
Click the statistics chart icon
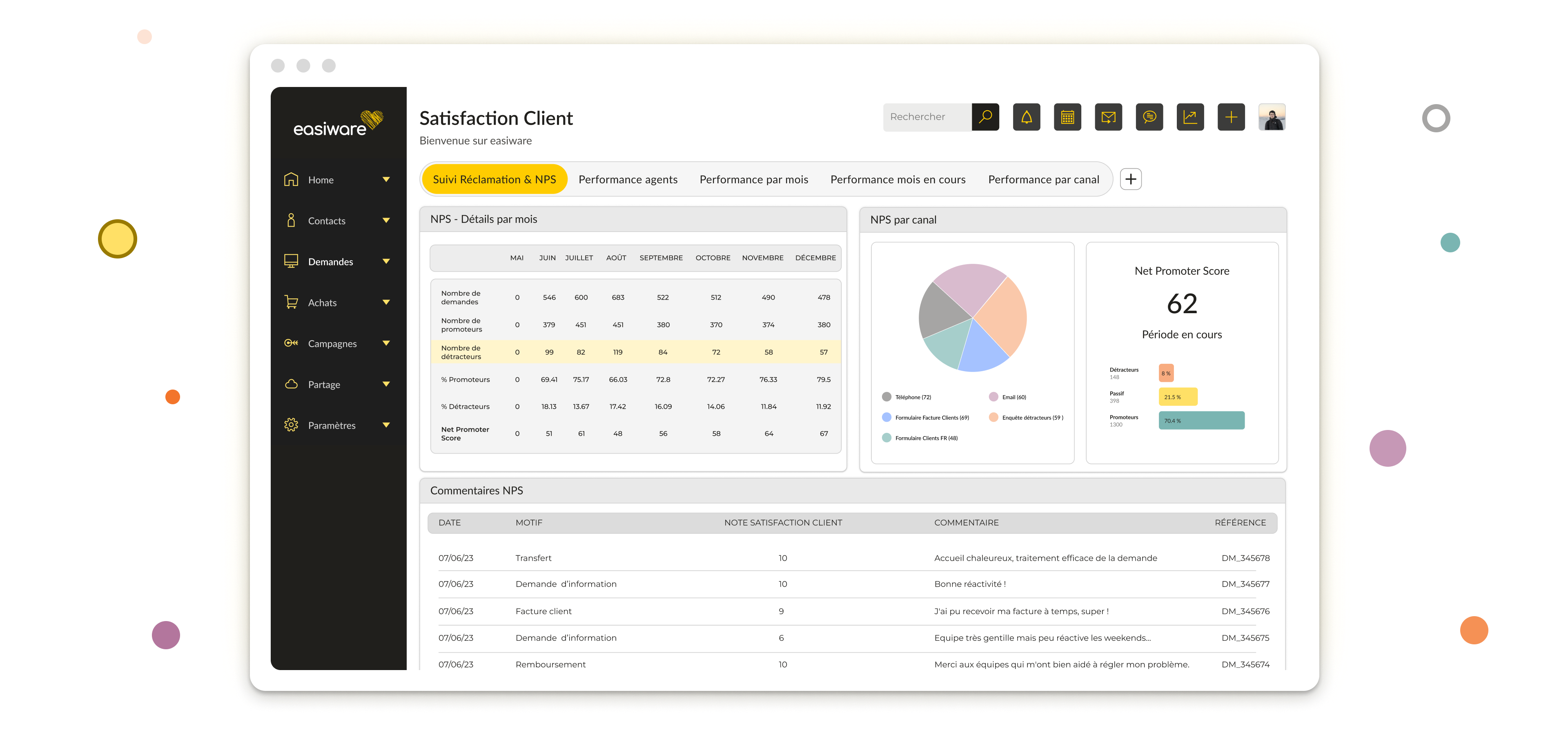click(x=1190, y=117)
